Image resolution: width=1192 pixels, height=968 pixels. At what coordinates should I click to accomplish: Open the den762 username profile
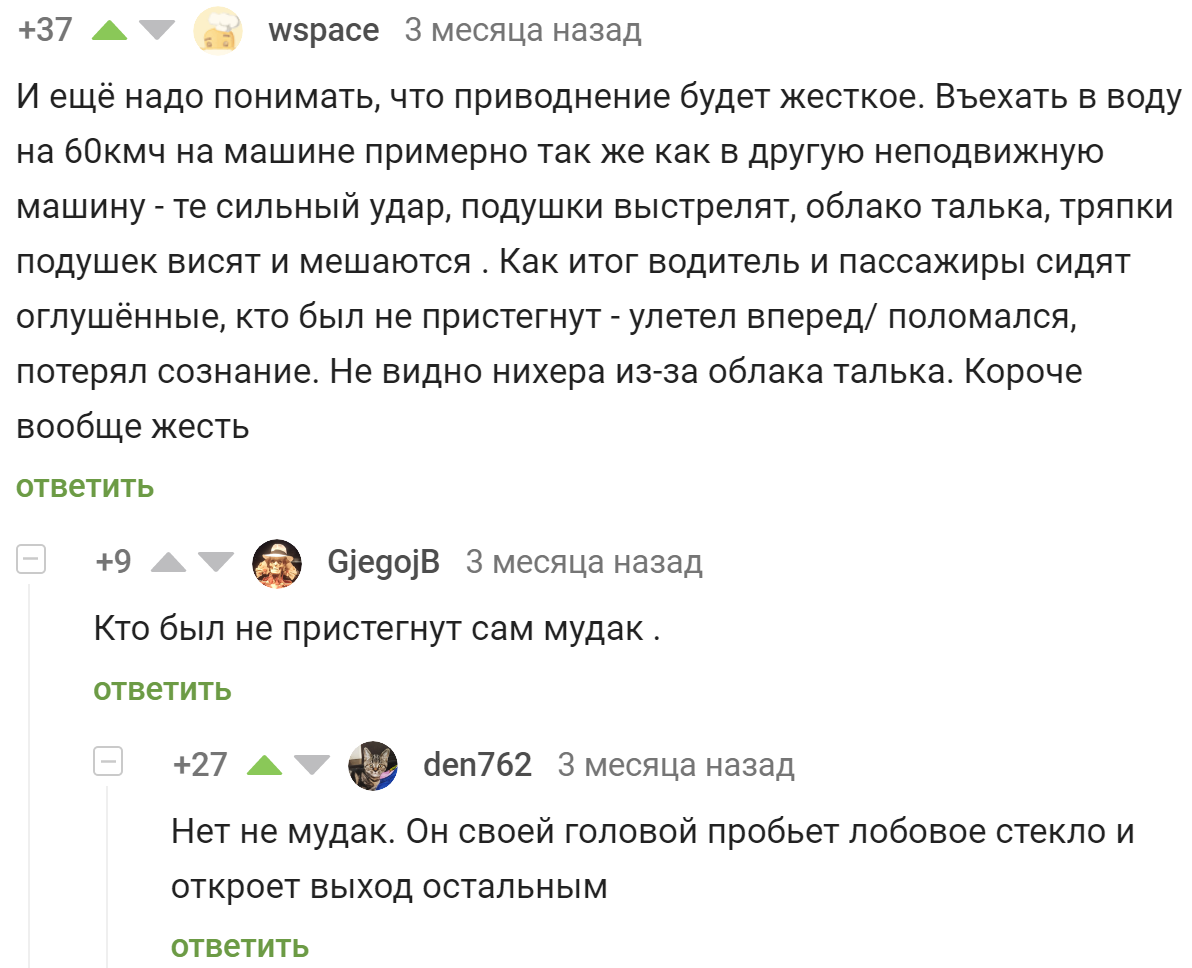(478, 766)
